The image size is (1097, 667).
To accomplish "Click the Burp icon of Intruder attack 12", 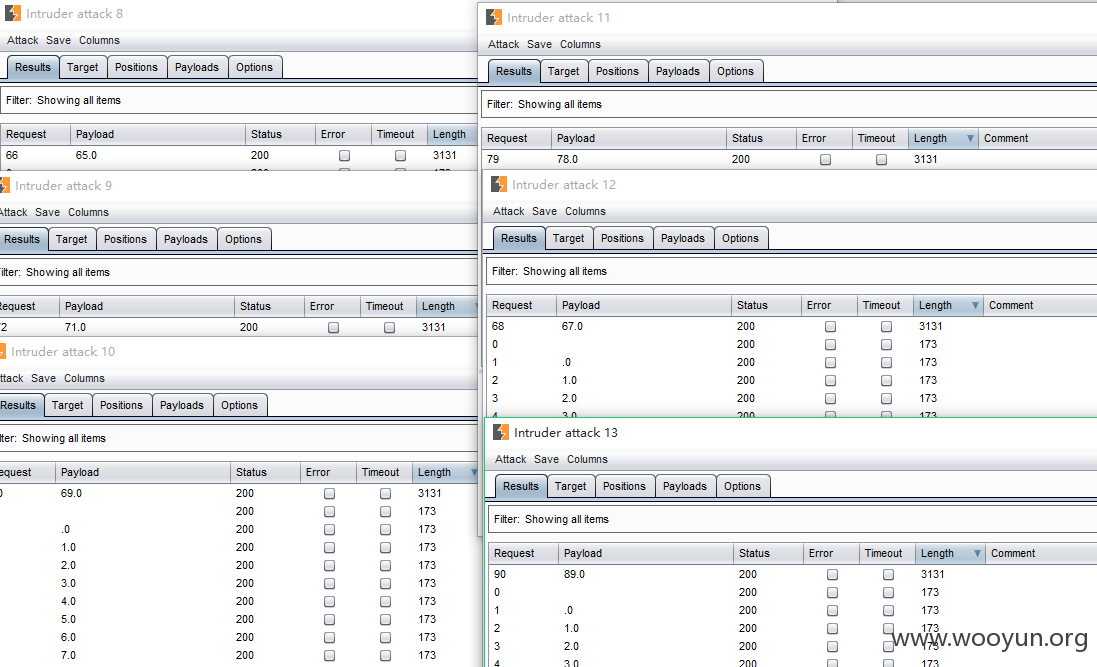I will point(499,185).
